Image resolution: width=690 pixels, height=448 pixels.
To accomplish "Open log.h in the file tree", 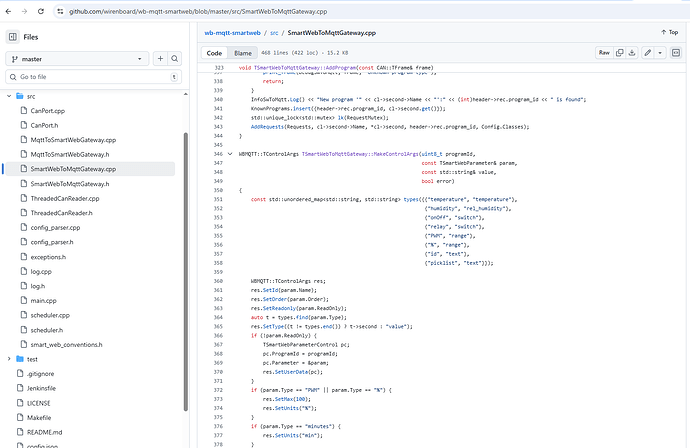I will coord(37,286).
